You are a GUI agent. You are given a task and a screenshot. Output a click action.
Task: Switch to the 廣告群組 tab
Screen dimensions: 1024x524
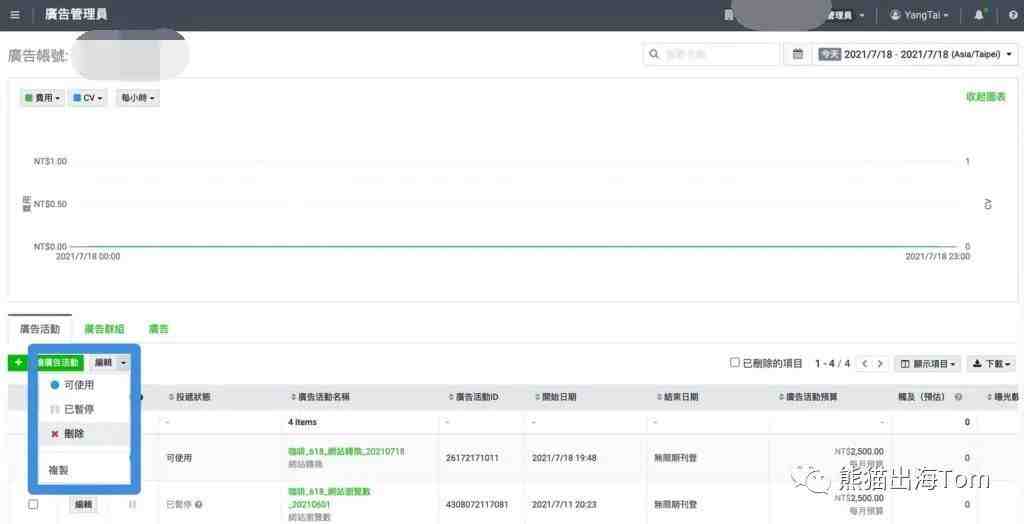point(104,329)
